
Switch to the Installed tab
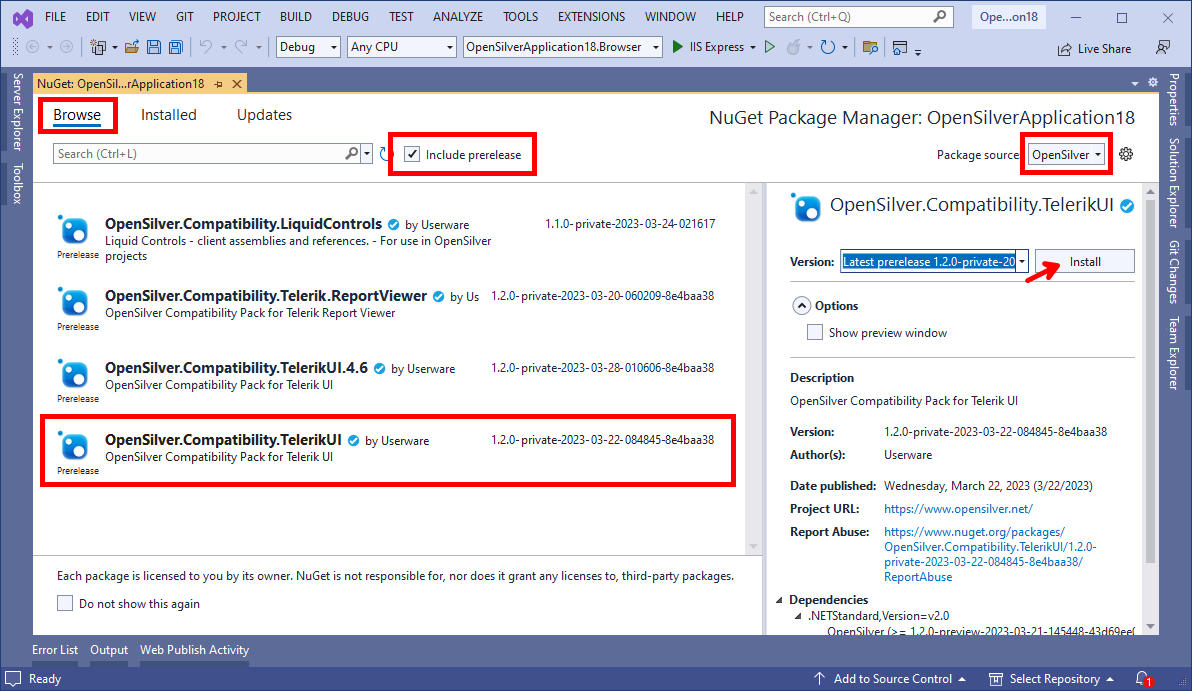coord(168,115)
